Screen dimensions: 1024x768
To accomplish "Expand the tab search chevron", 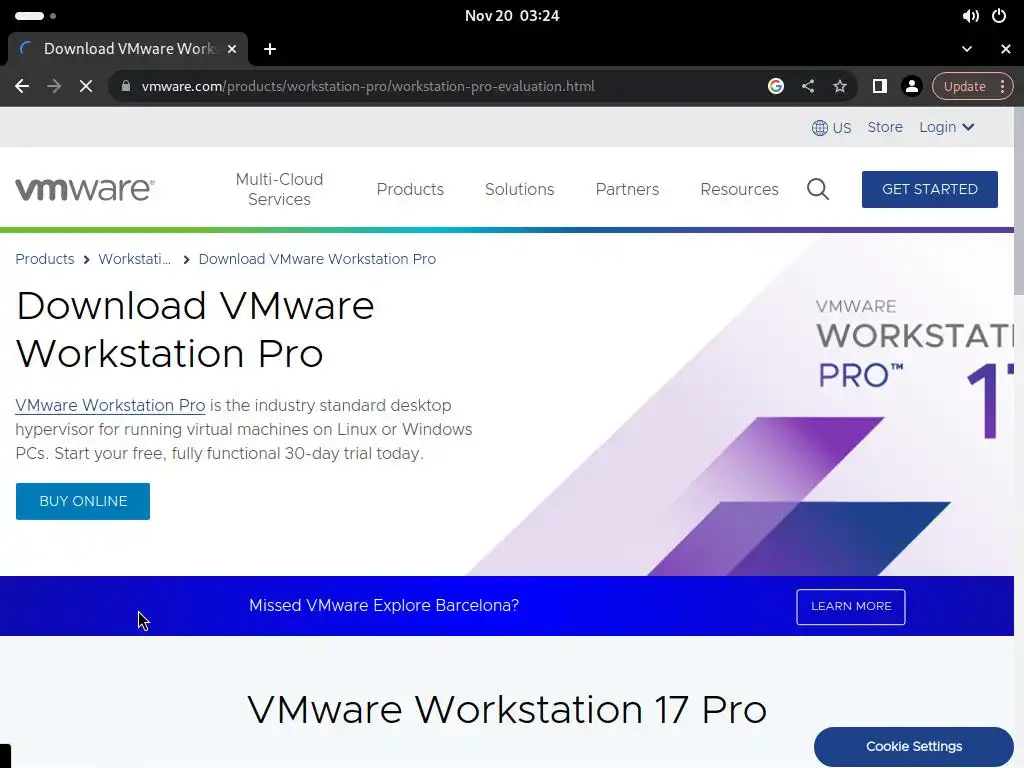I will pos(967,49).
